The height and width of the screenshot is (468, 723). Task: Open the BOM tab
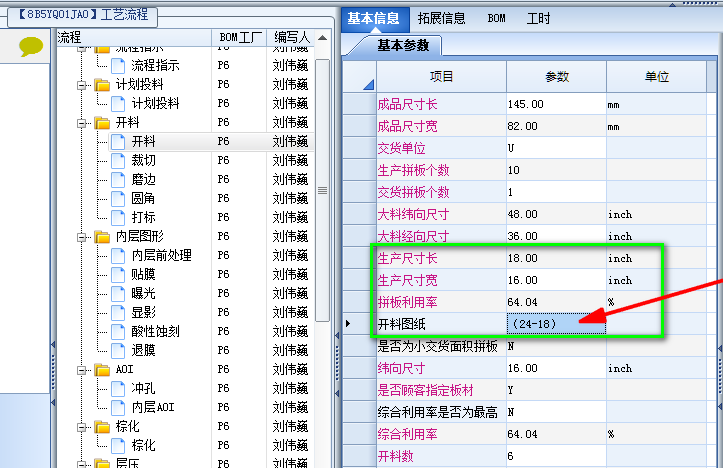pyautogui.click(x=497, y=18)
